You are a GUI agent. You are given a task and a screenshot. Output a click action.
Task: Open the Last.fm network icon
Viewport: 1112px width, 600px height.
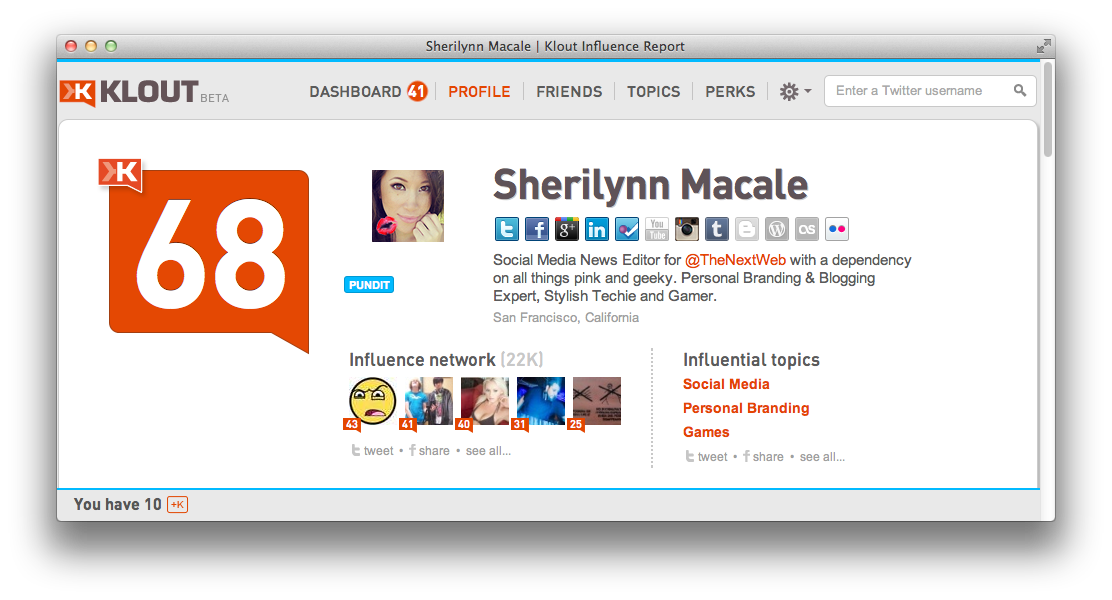click(806, 229)
